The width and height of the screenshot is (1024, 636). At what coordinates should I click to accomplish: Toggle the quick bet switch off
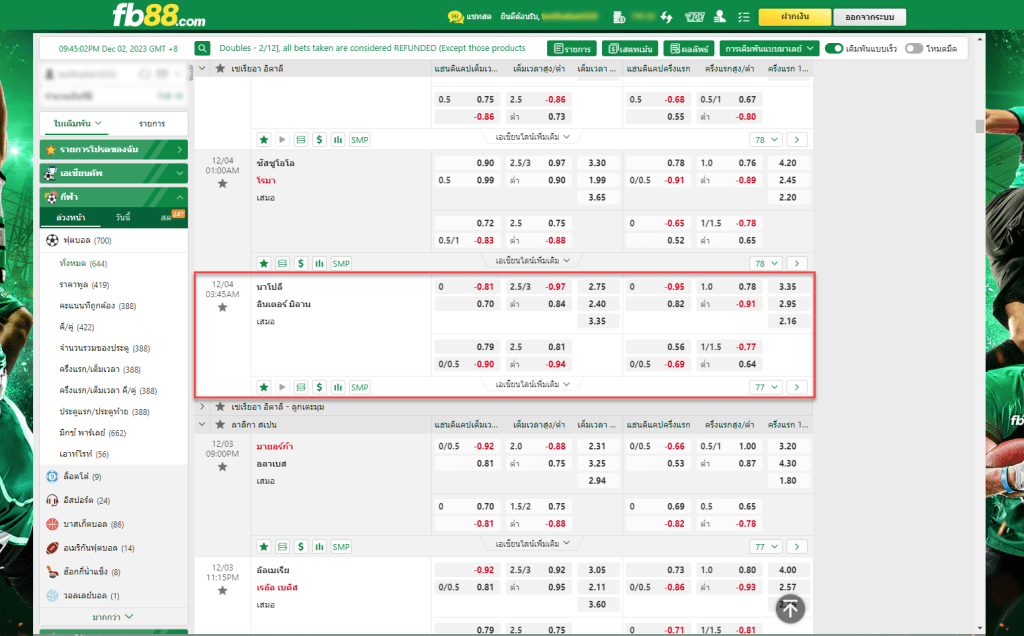point(833,48)
